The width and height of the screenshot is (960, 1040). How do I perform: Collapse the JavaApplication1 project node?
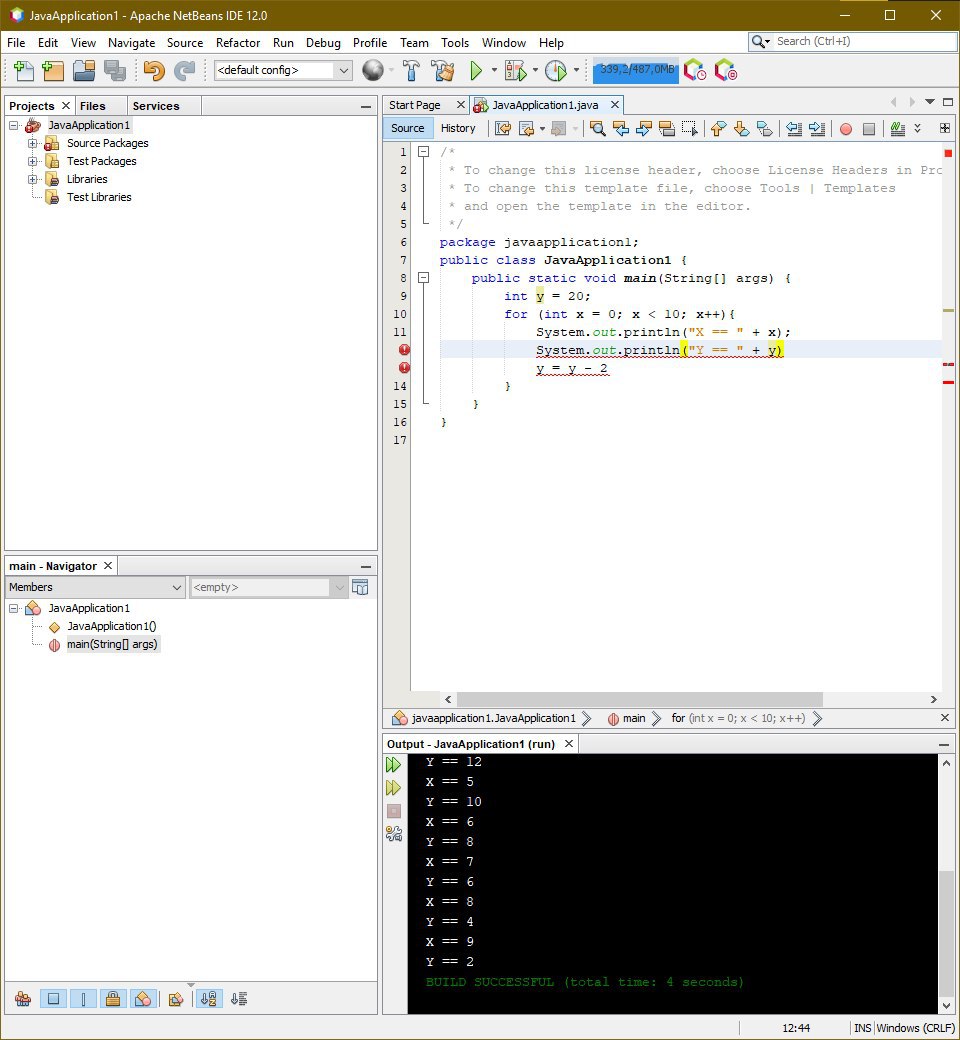[x=13, y=125]
